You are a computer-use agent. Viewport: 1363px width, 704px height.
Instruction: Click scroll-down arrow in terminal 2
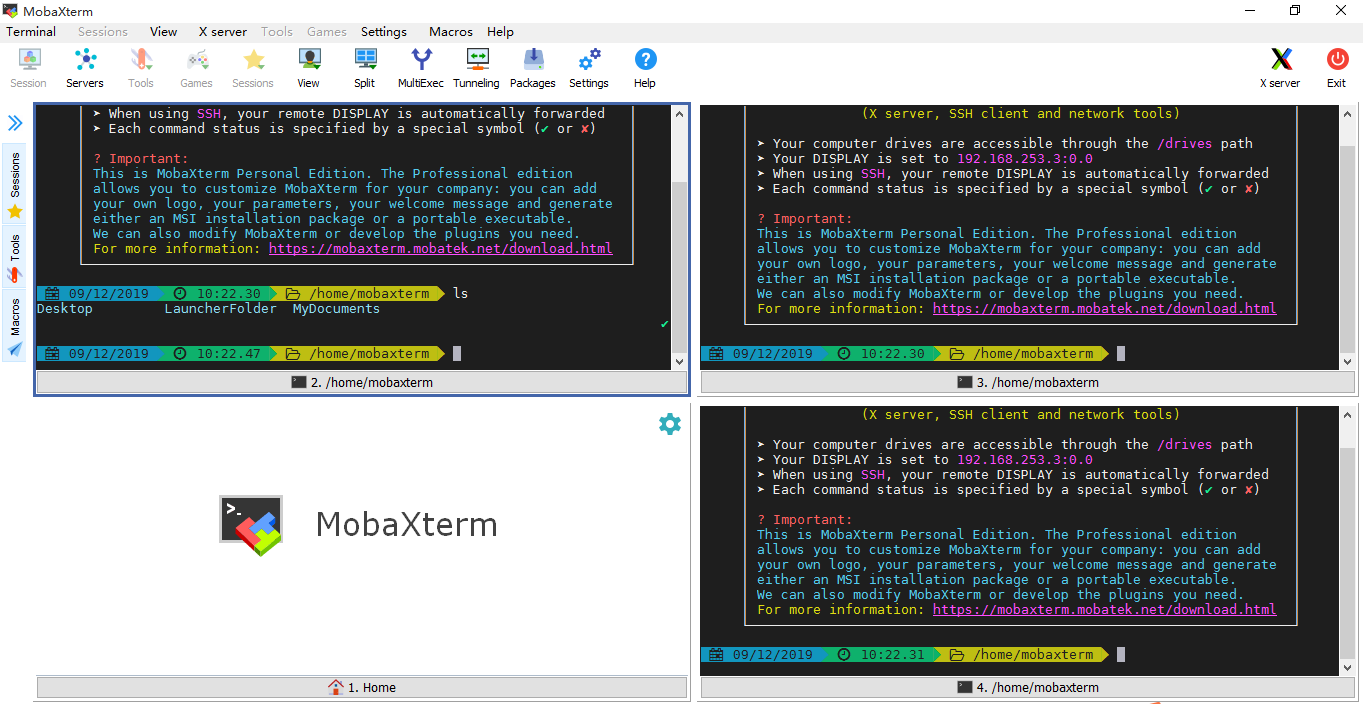(679, 361)
